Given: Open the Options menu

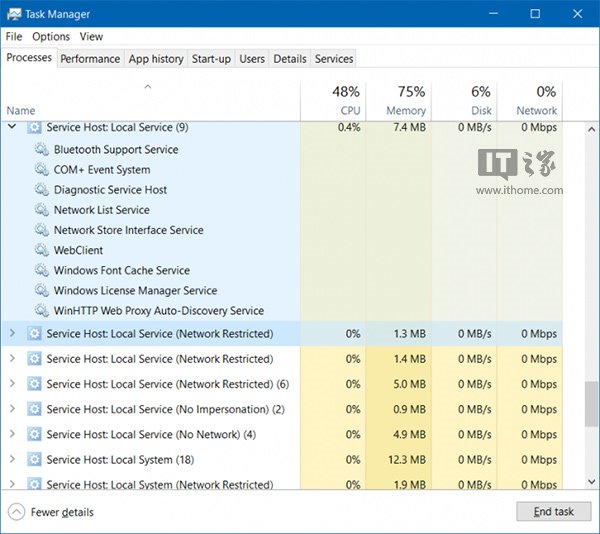Looking at the screenshot, I should click(x=51, y=36).
